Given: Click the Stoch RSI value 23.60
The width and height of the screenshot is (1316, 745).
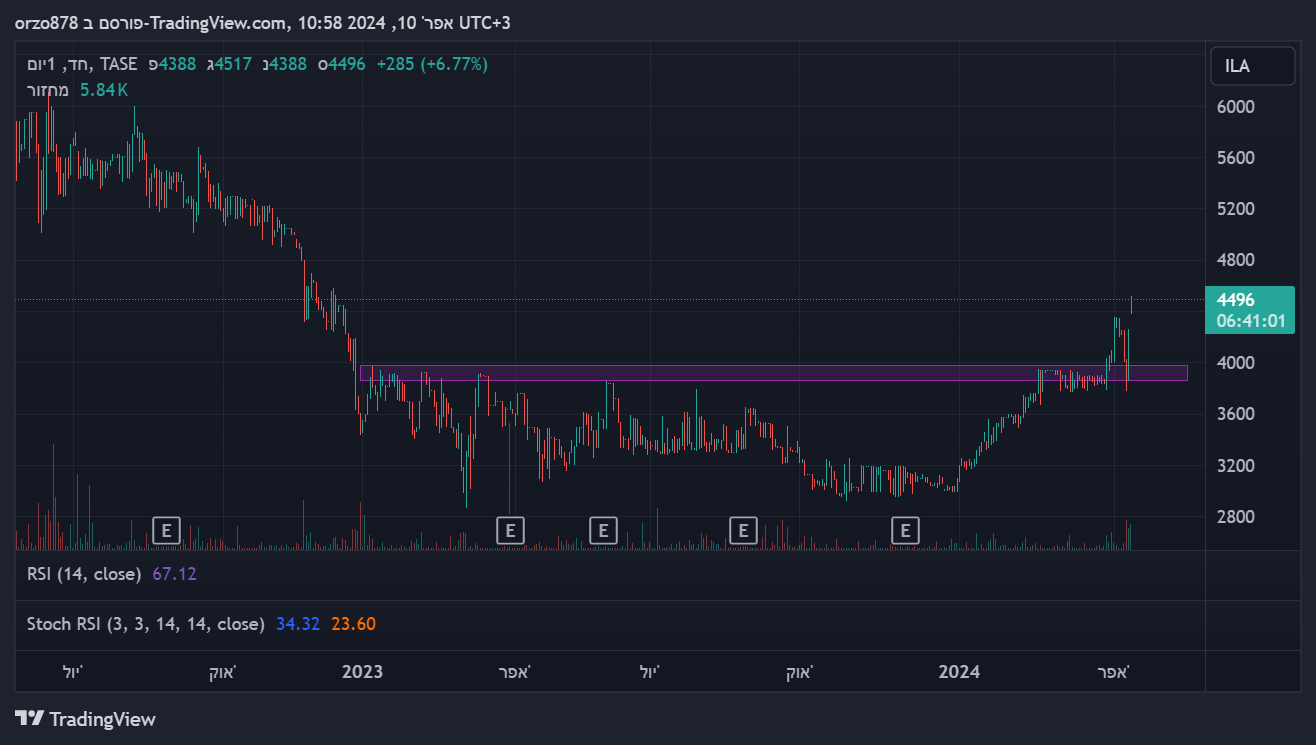Looking at the screenshot, I should coord(354,624).
